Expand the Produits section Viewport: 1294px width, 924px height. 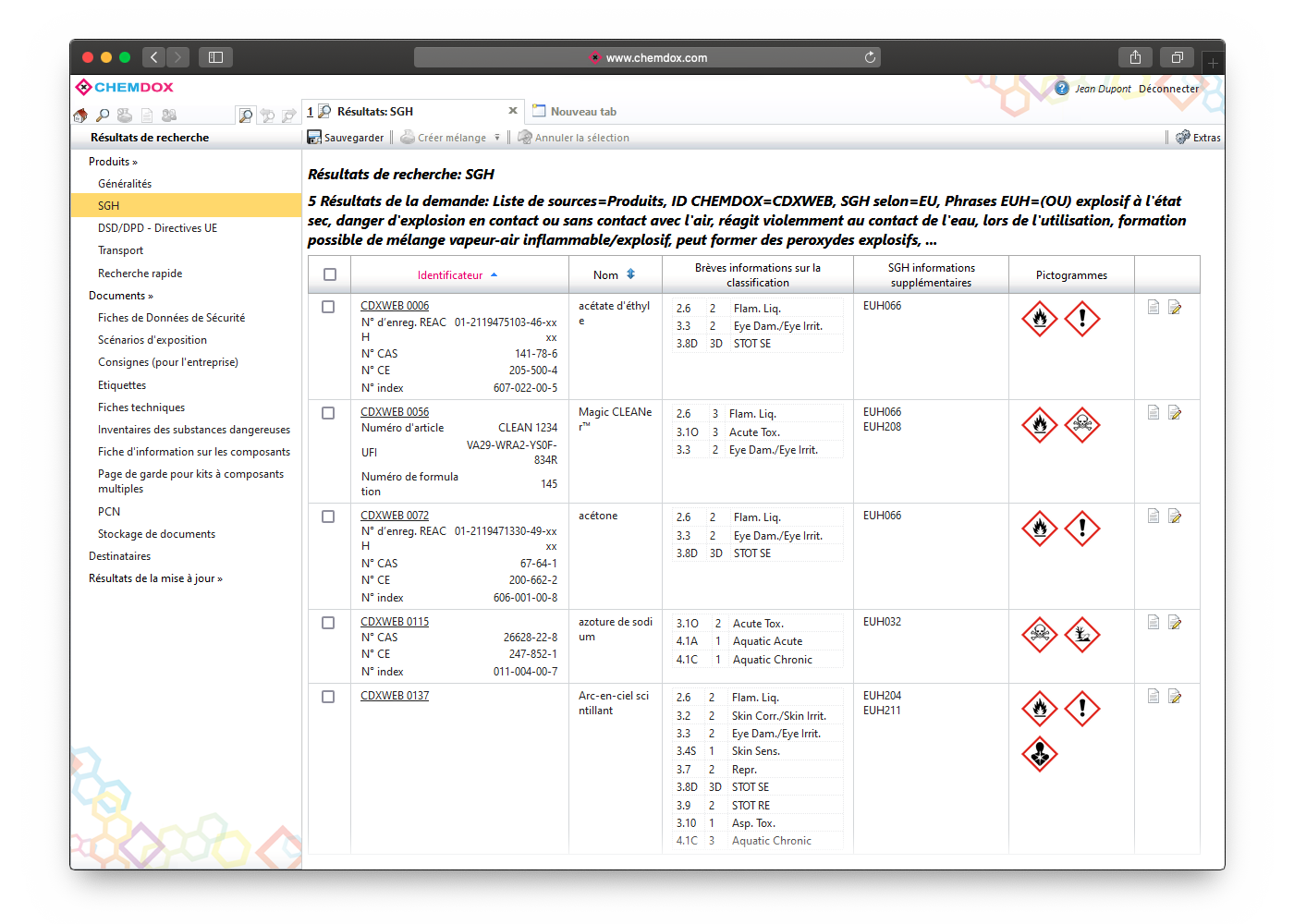[113, 162]
